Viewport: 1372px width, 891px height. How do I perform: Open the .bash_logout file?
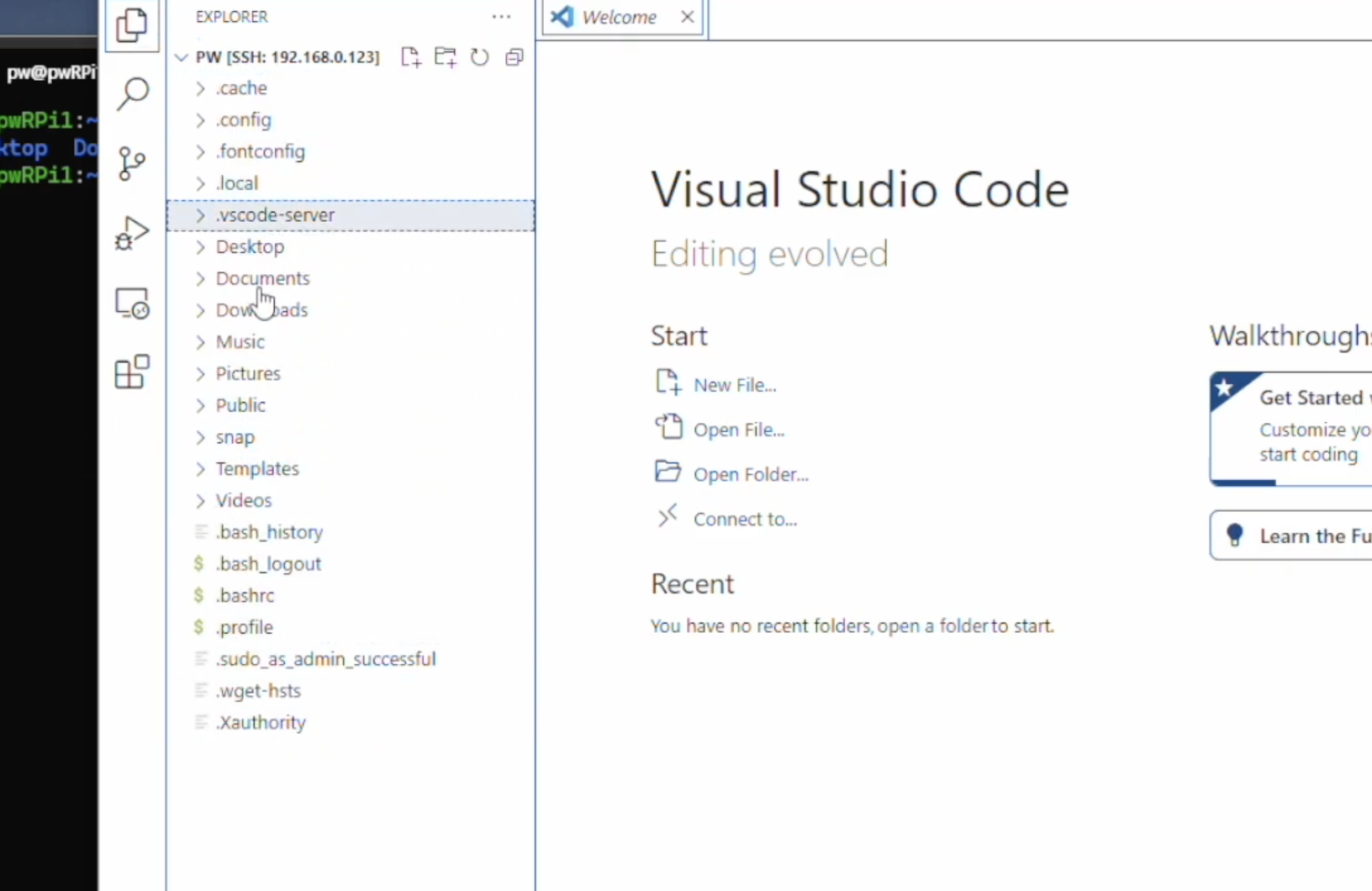[351, 564]
